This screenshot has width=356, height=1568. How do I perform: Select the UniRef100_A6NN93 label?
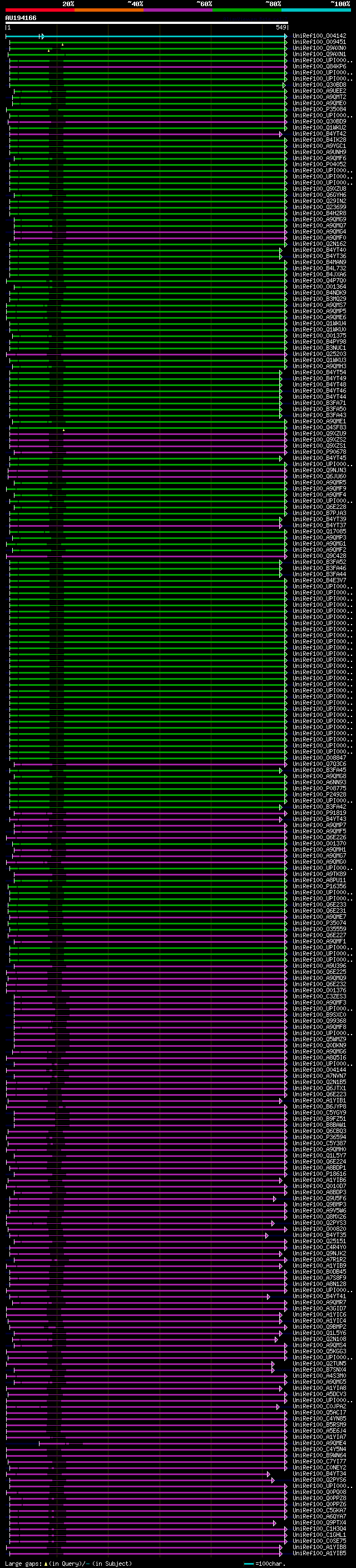coord(319,782)
